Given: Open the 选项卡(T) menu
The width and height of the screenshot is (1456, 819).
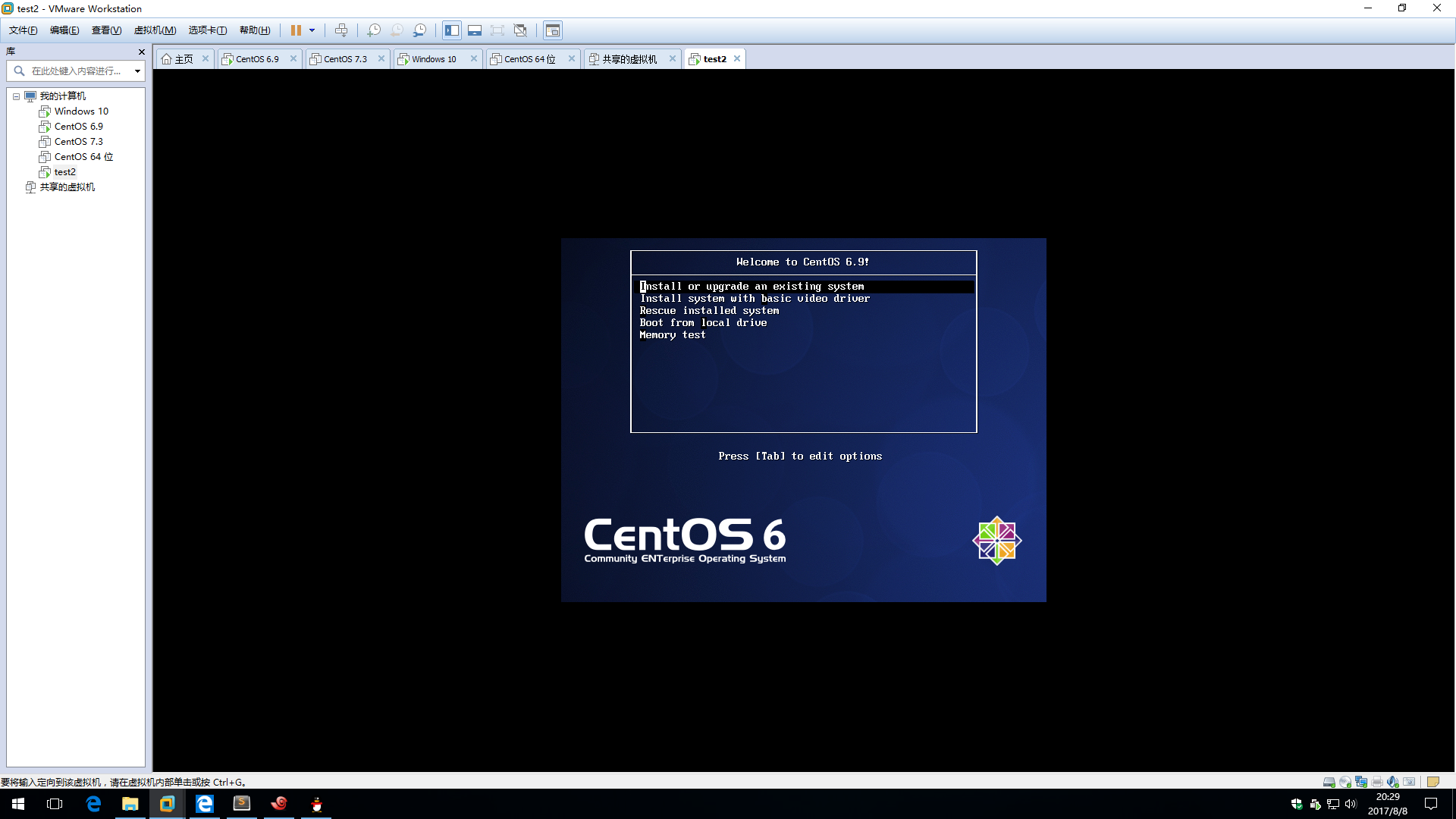Looking at the screenshot, I should 208,30.
